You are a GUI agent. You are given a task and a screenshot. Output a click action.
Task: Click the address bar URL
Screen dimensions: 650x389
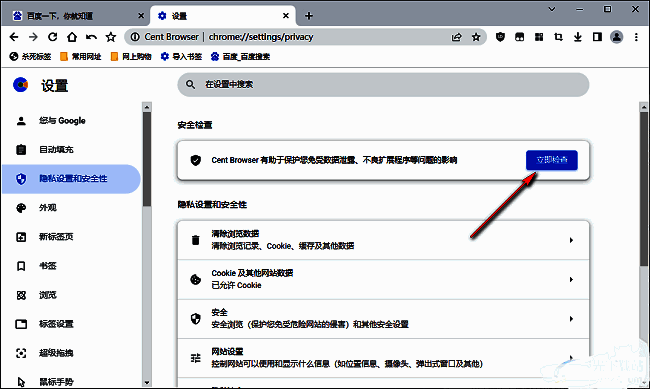(261, 37)
